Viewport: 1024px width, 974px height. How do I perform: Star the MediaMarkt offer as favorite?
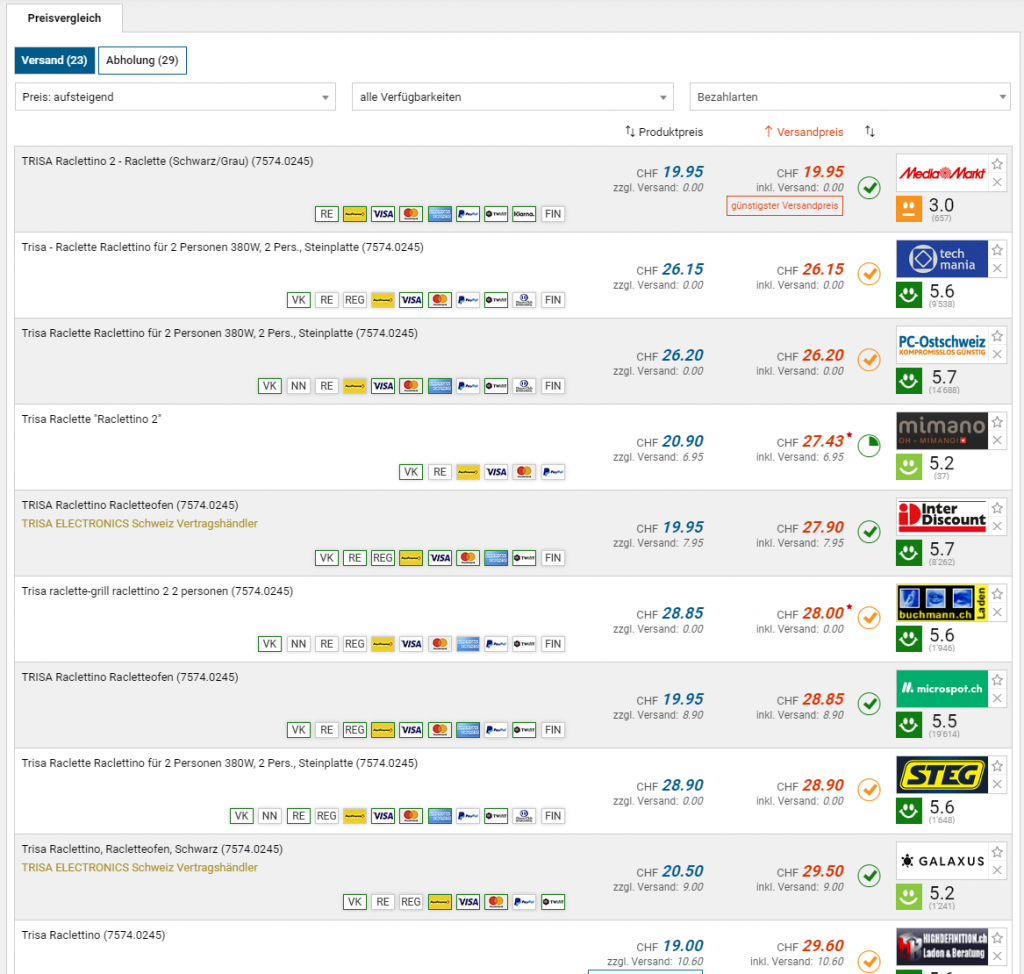coord(997,164)
